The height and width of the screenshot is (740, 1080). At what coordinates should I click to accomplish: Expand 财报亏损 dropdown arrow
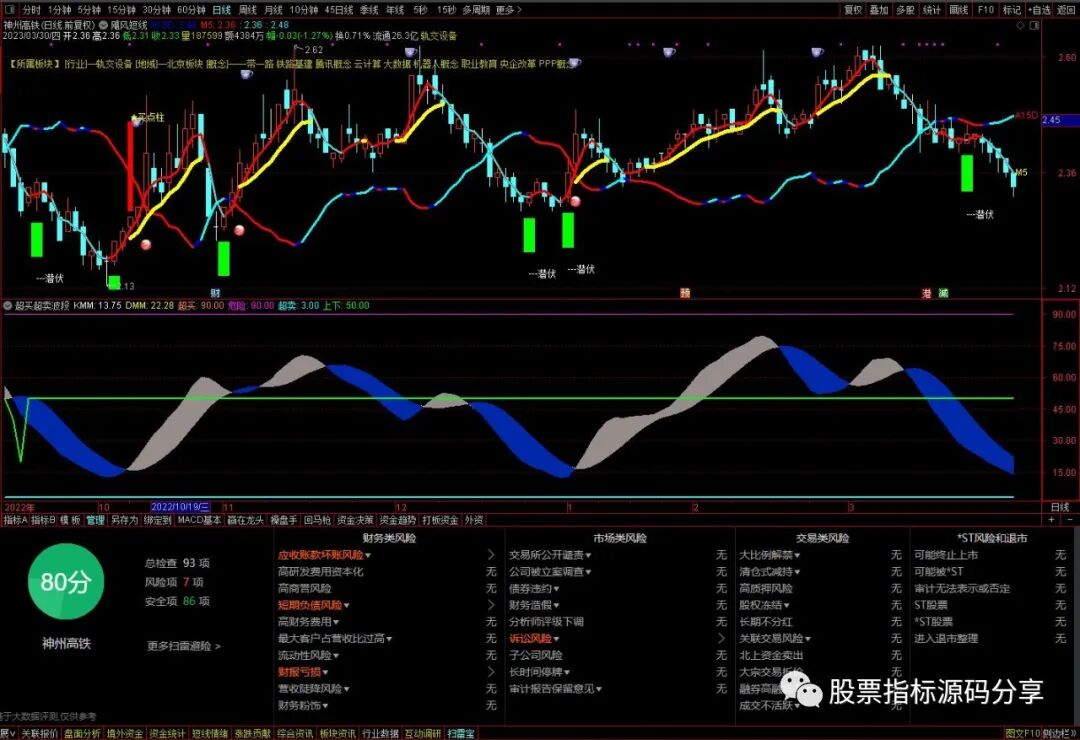pos(325,672)
